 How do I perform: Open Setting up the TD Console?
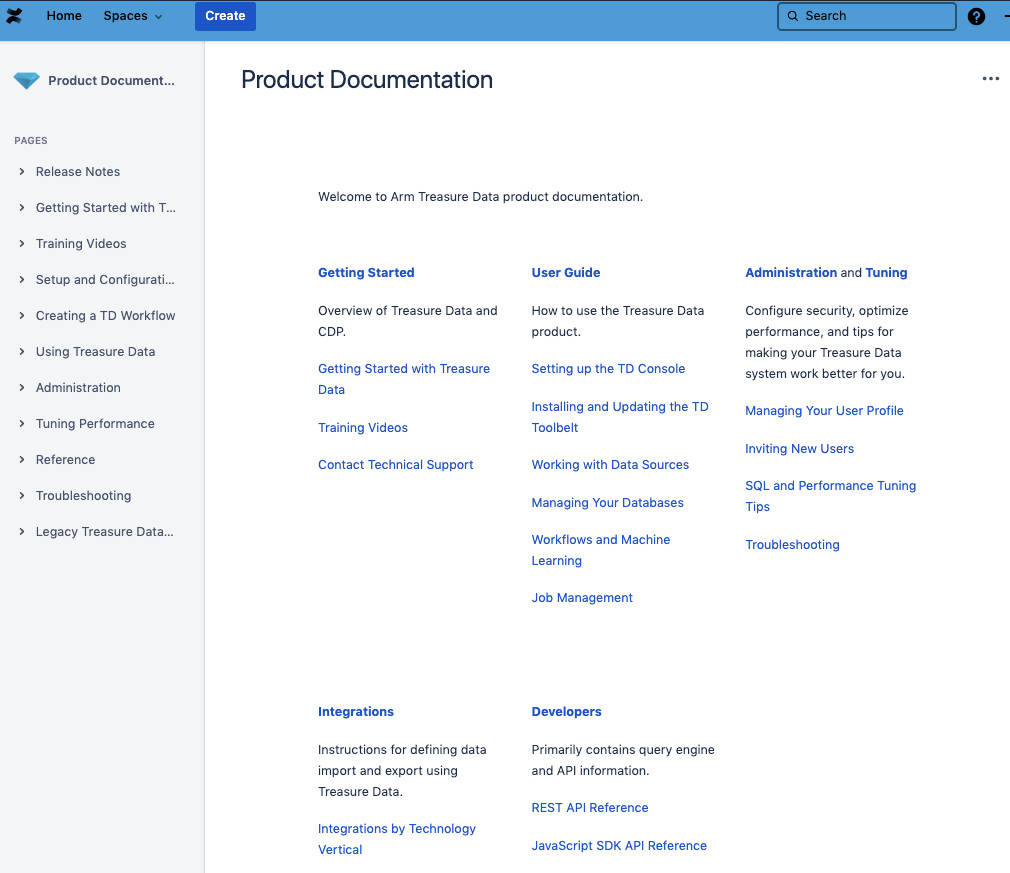coord(608,368)
